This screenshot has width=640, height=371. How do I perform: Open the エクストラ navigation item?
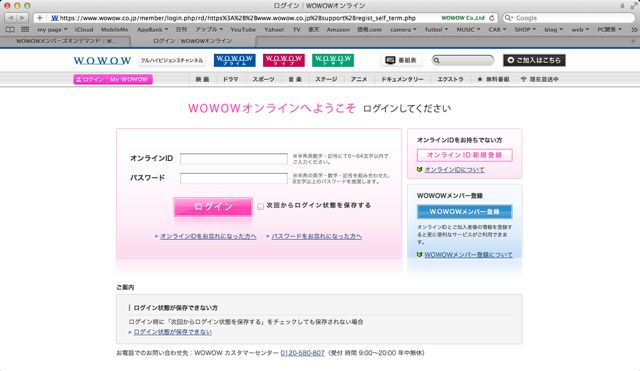click(x=451, y=79)
